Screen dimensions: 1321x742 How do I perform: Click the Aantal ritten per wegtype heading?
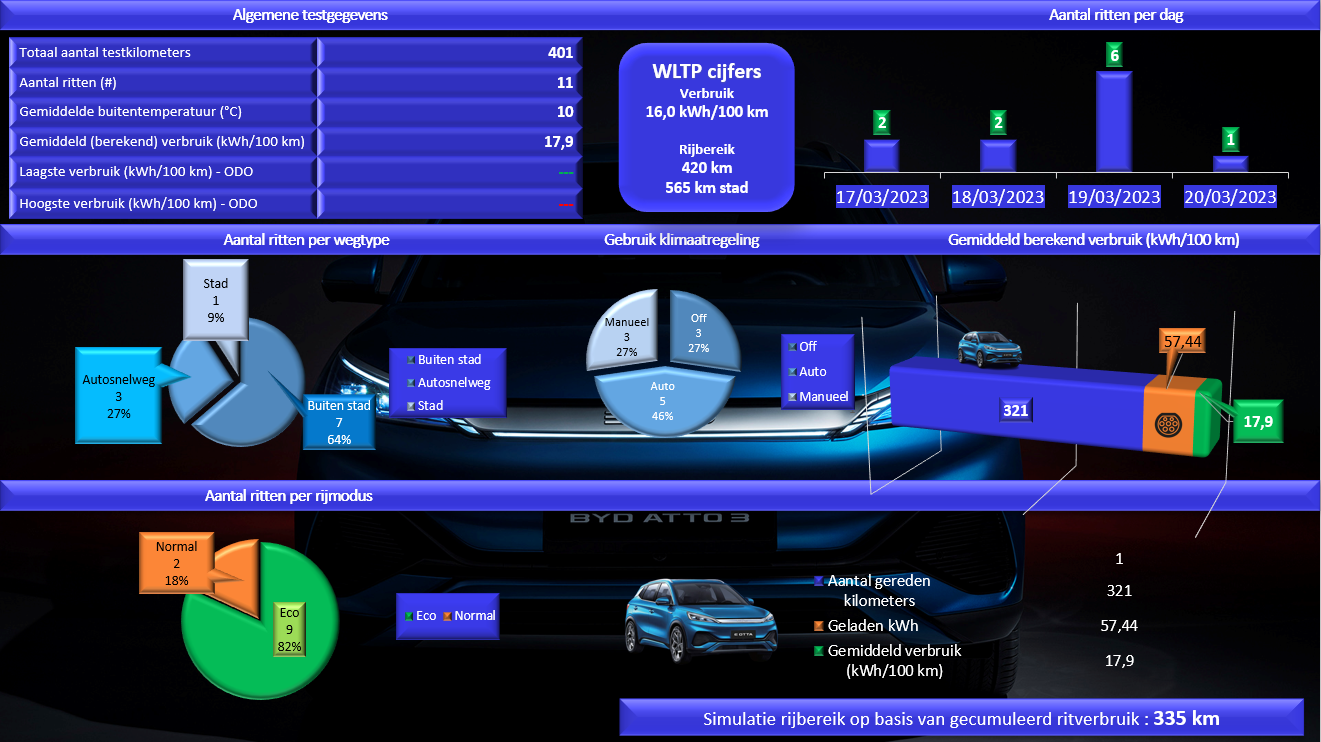point(306,240)
